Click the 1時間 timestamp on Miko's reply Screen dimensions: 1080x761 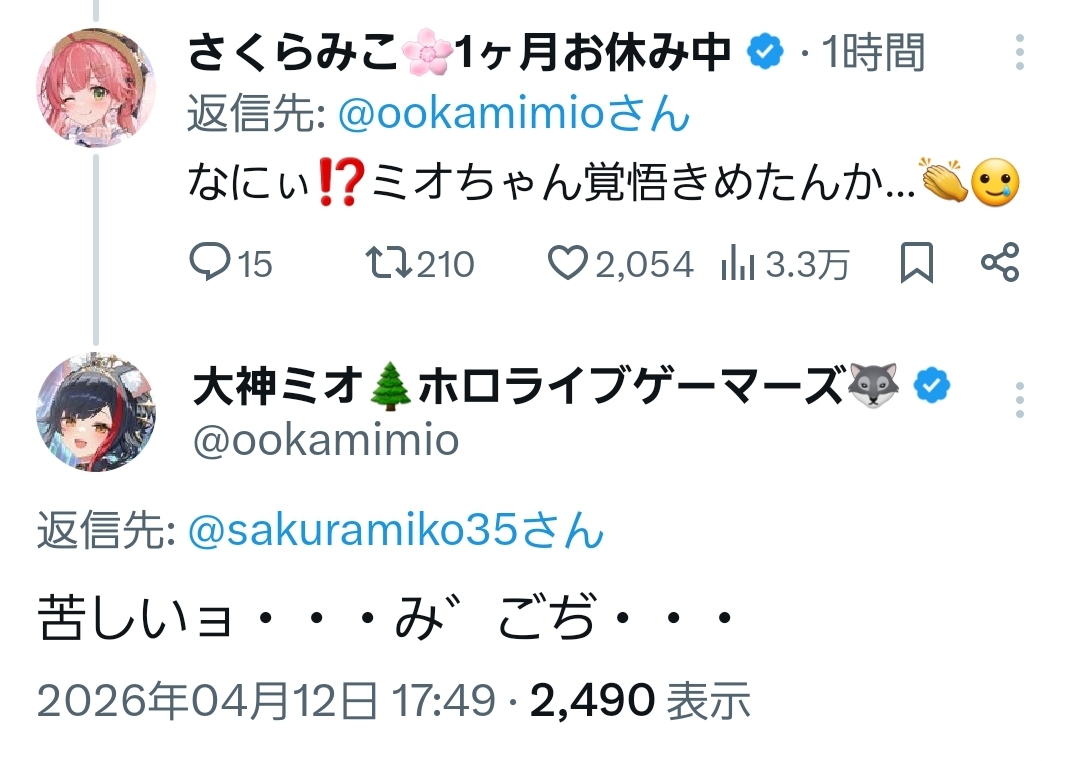(872, 53)
